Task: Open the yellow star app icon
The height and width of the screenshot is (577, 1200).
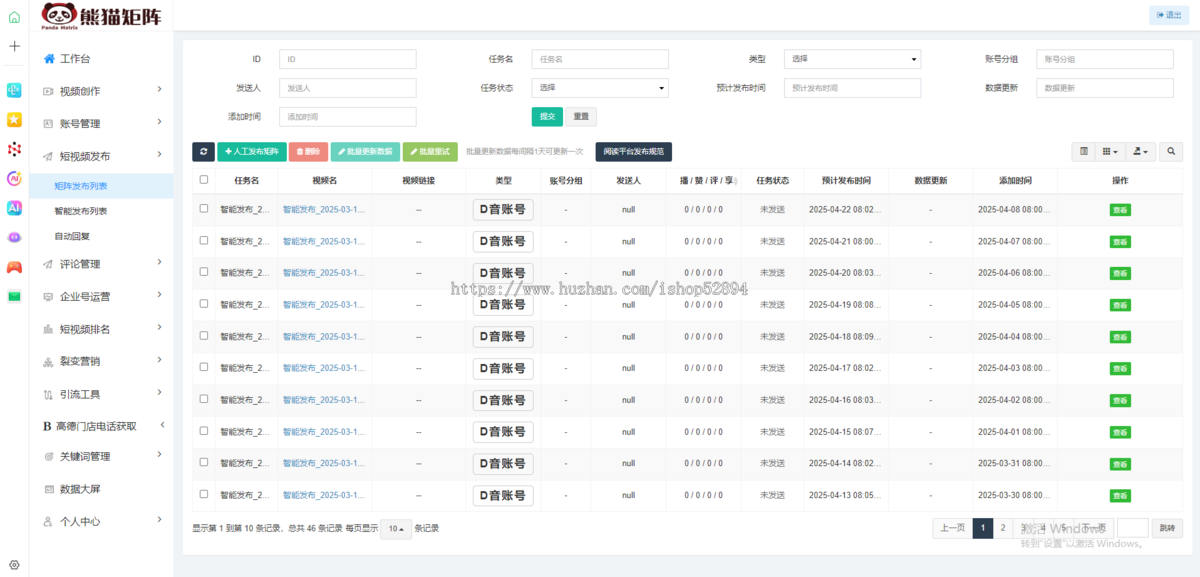Action: pyautogui.click(x=14, y=120)
